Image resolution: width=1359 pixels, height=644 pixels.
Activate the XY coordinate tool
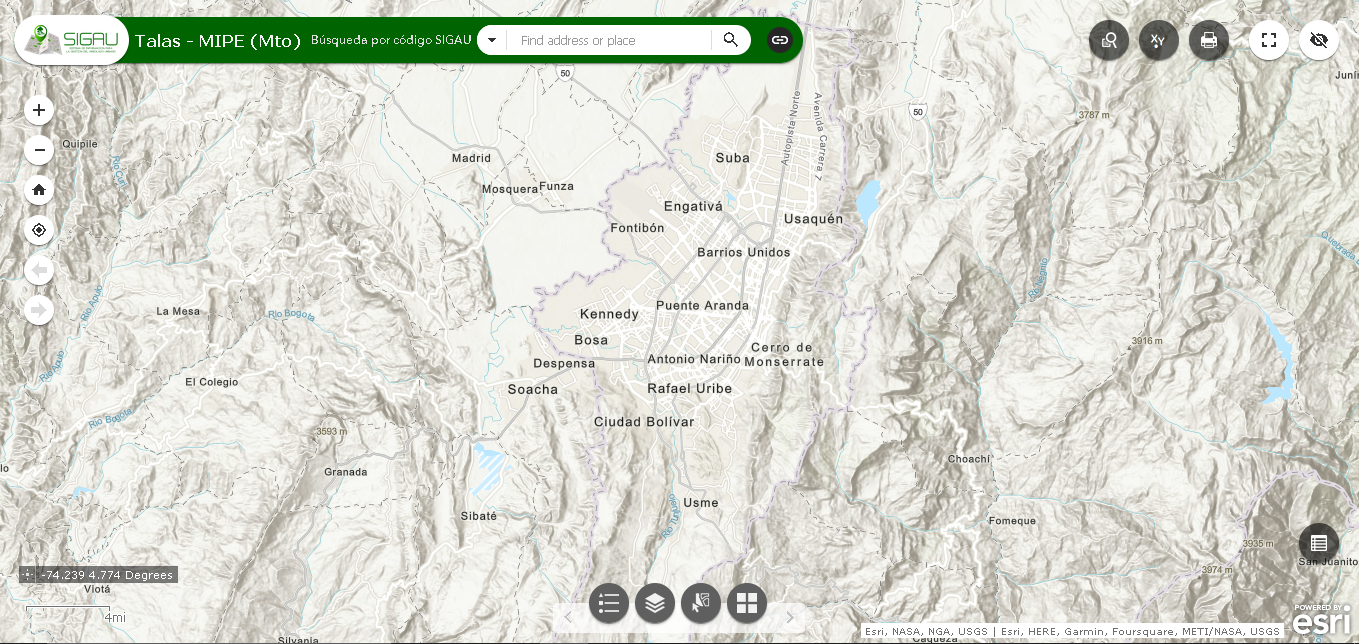pyautogui.click(x=1159, y=40)
